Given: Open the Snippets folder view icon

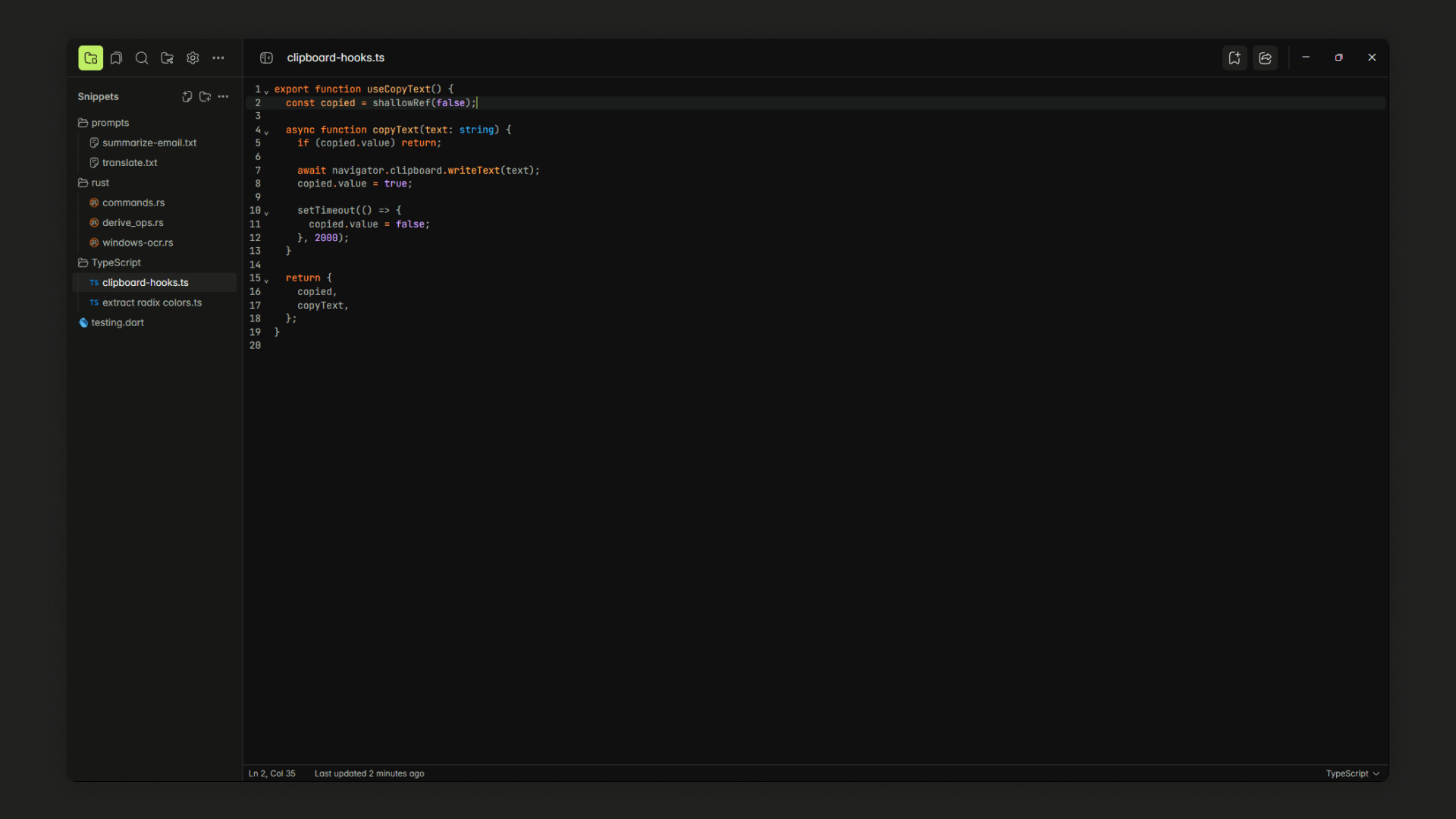Looking at the screenshot, I should (90, 58).
